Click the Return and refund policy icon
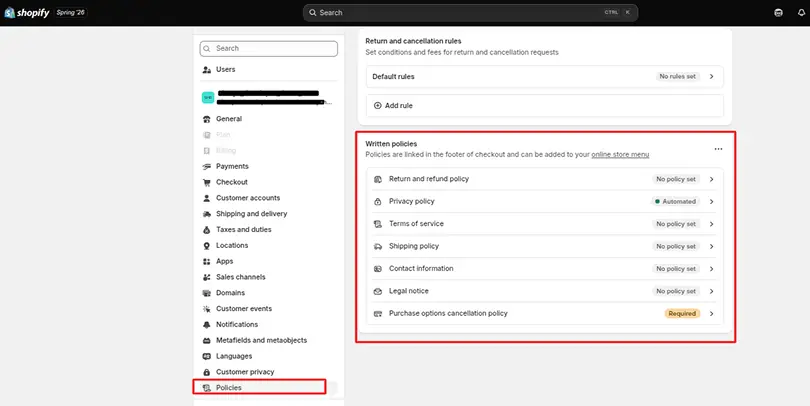810x406 pixels. (x=378, y=179)
